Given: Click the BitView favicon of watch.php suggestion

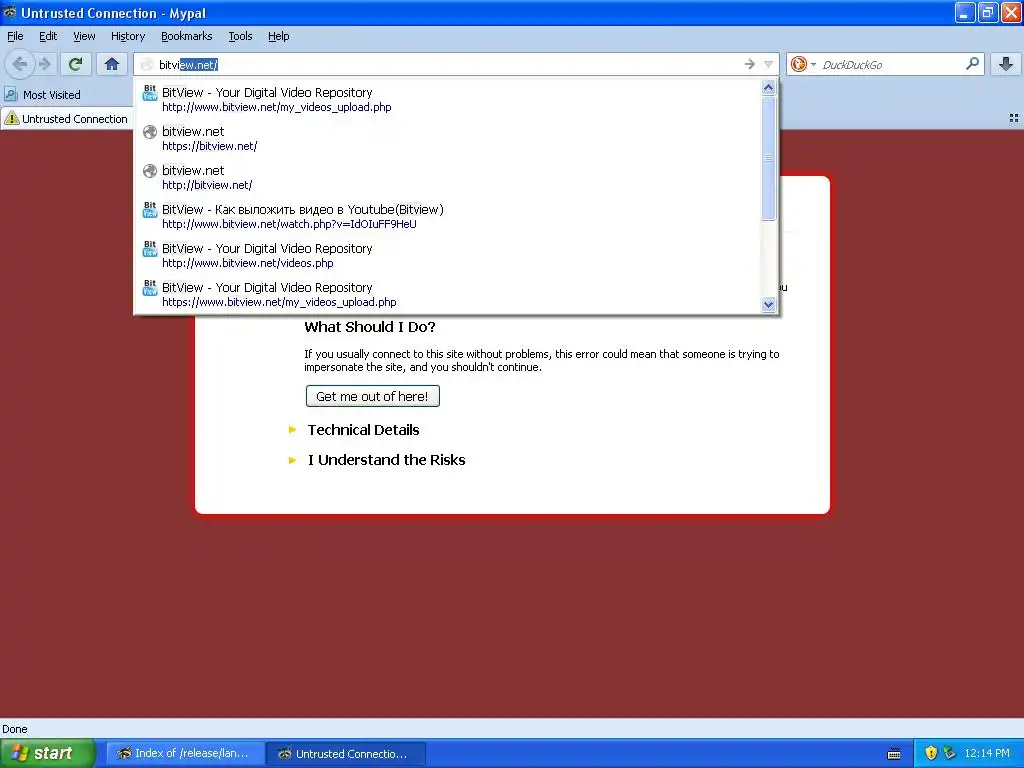Looking at the screenshot, I should 150,210.
